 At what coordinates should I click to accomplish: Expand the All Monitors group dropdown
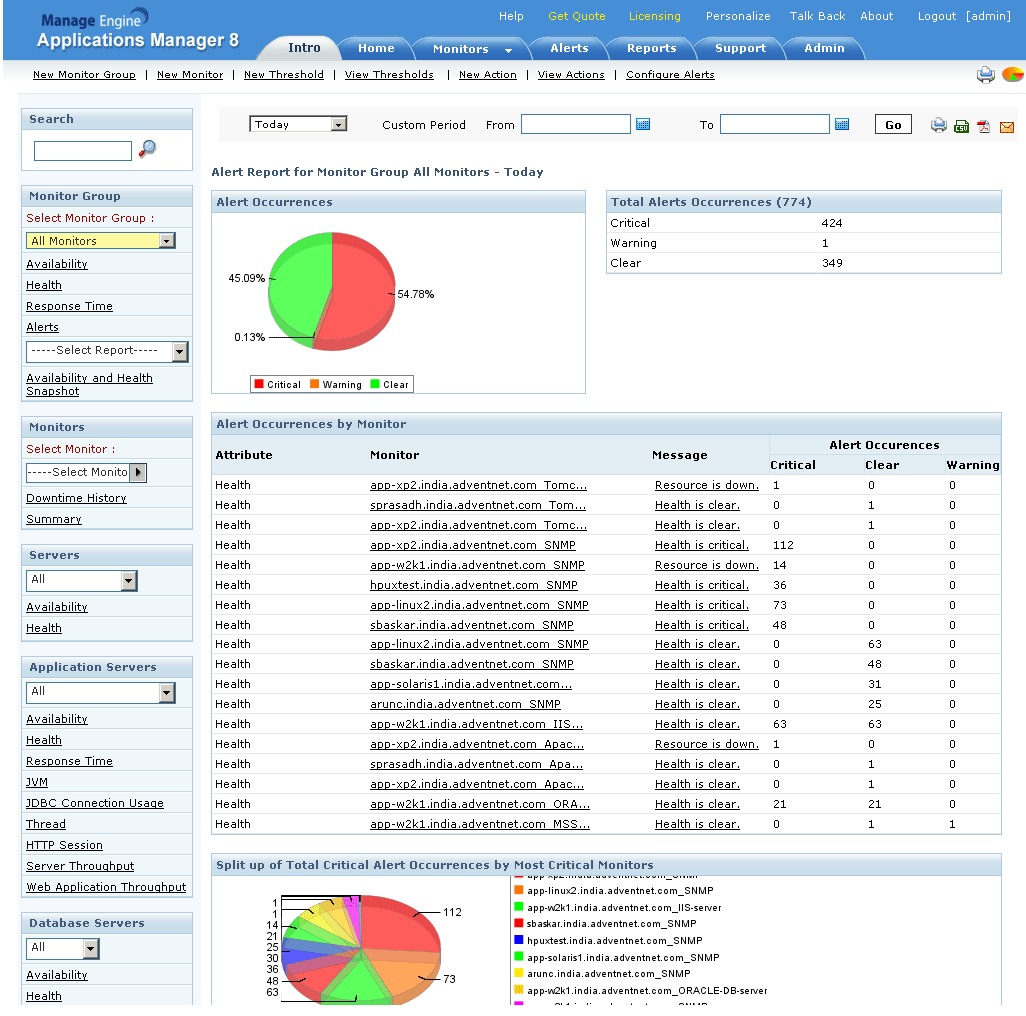click(x=166, y=241)
